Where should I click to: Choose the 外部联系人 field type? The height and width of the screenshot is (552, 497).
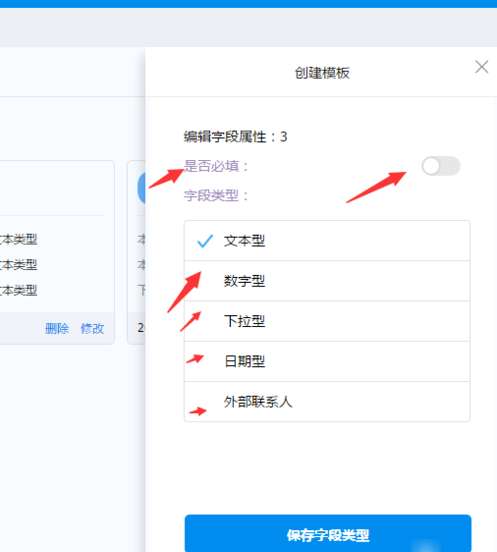327,401
